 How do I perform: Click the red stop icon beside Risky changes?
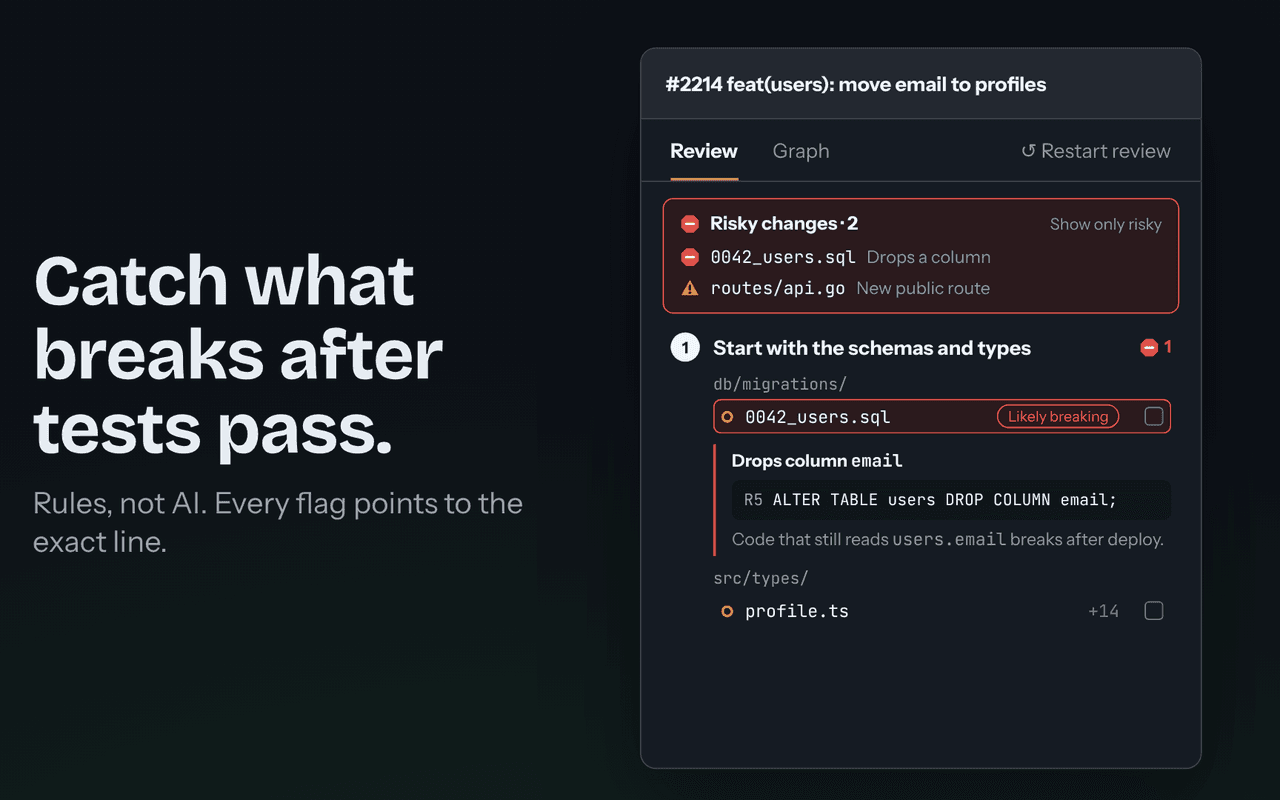click(690, 224)
